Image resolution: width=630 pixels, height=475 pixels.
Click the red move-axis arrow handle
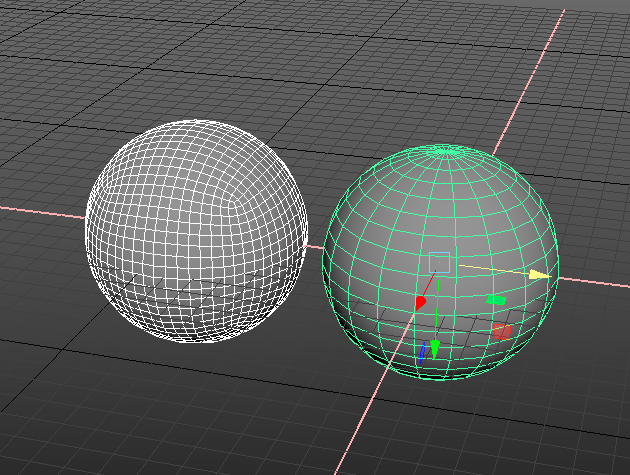coord(420,302)
